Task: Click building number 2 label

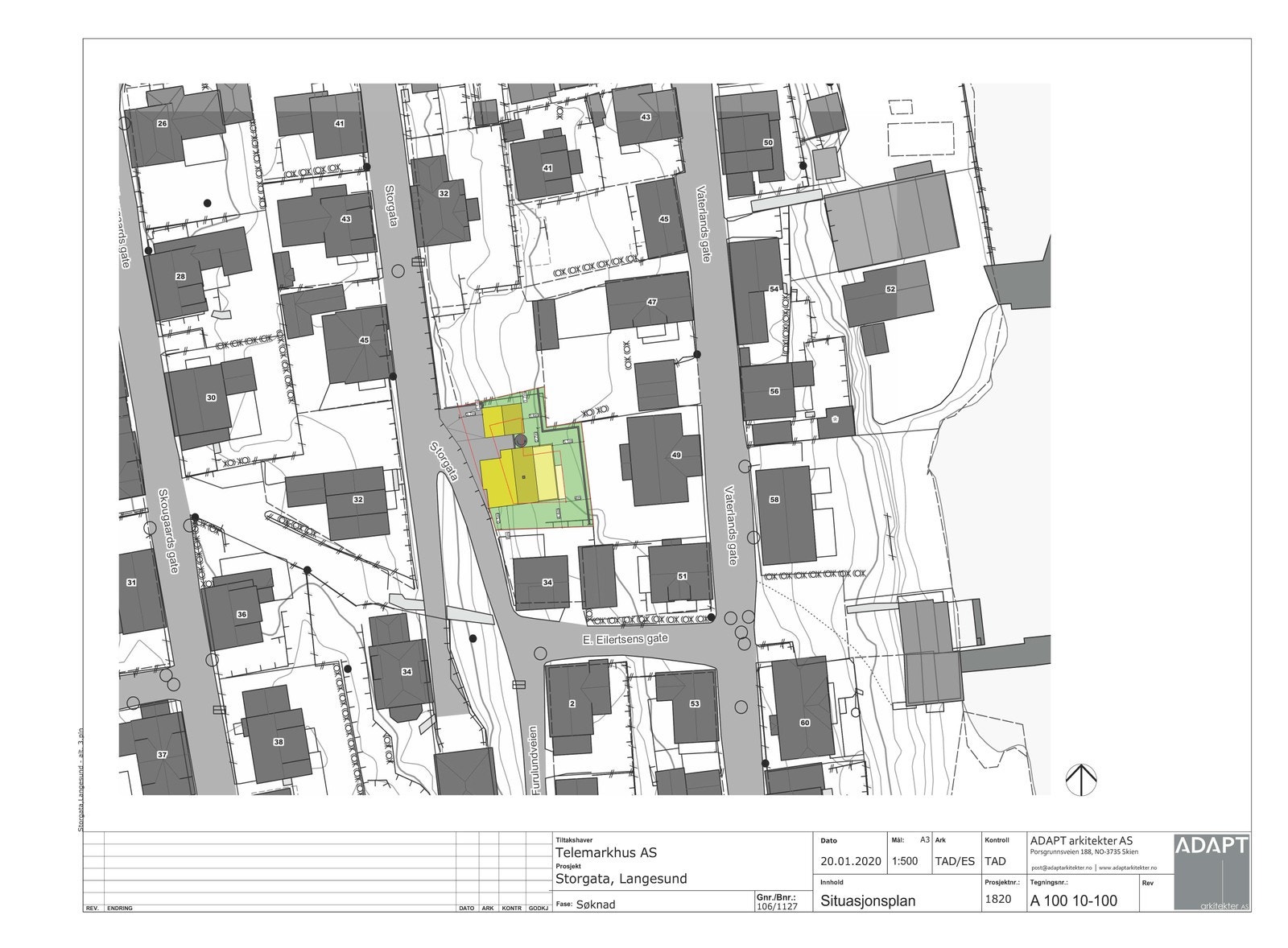Action: 572,703
